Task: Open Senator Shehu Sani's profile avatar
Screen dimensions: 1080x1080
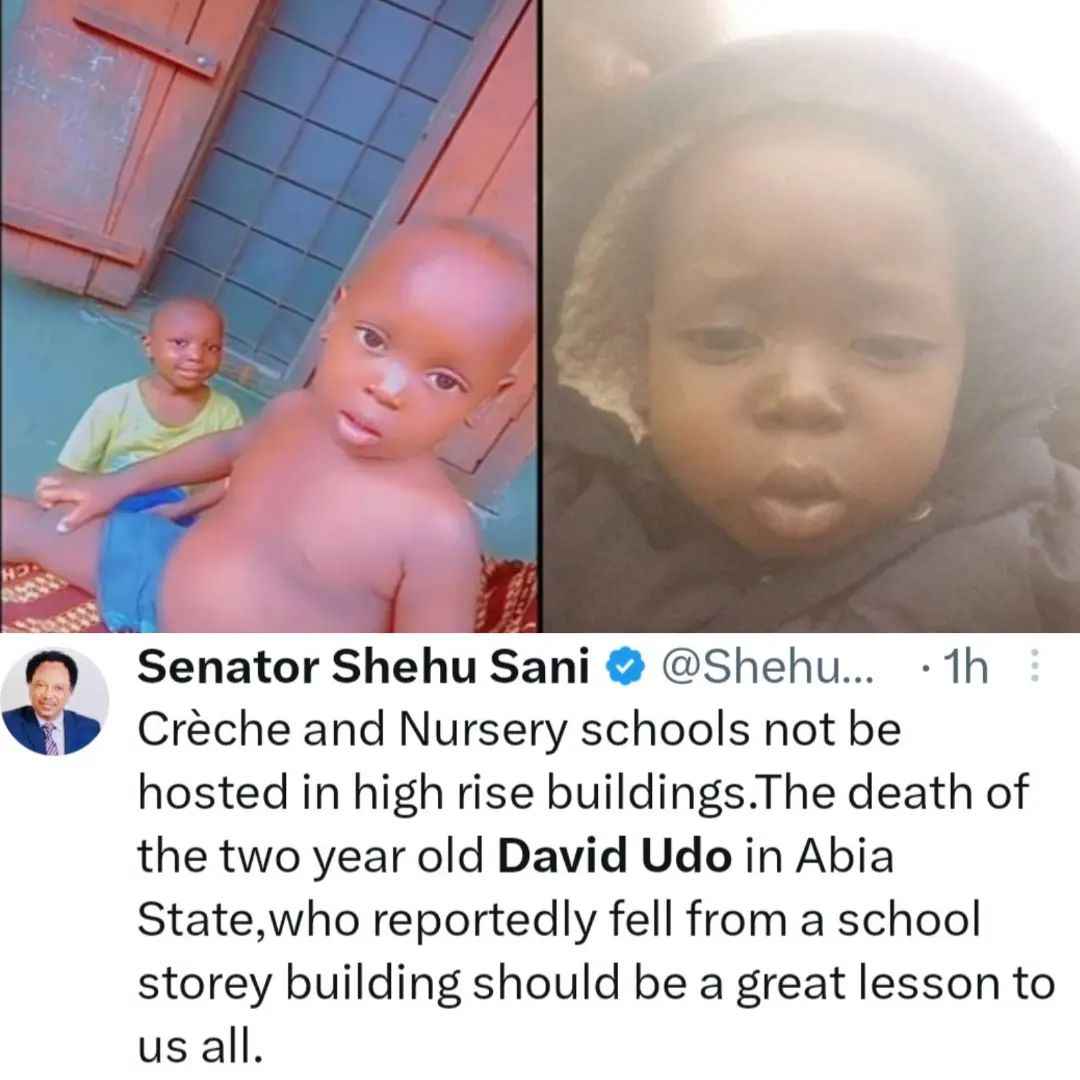Action: [x=54, y=702]
